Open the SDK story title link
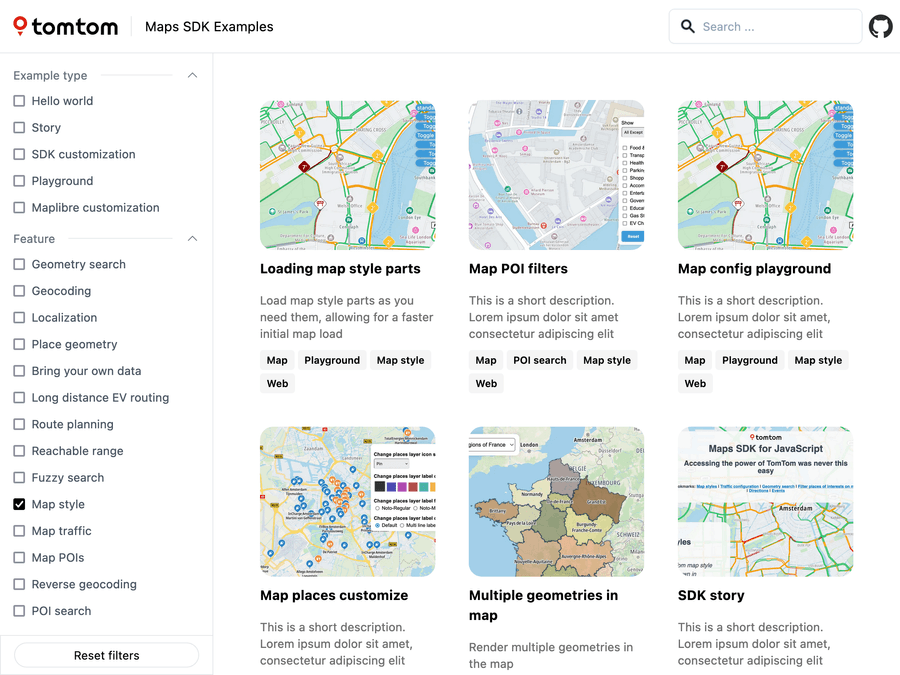900x675 pixels. point(711,595)
